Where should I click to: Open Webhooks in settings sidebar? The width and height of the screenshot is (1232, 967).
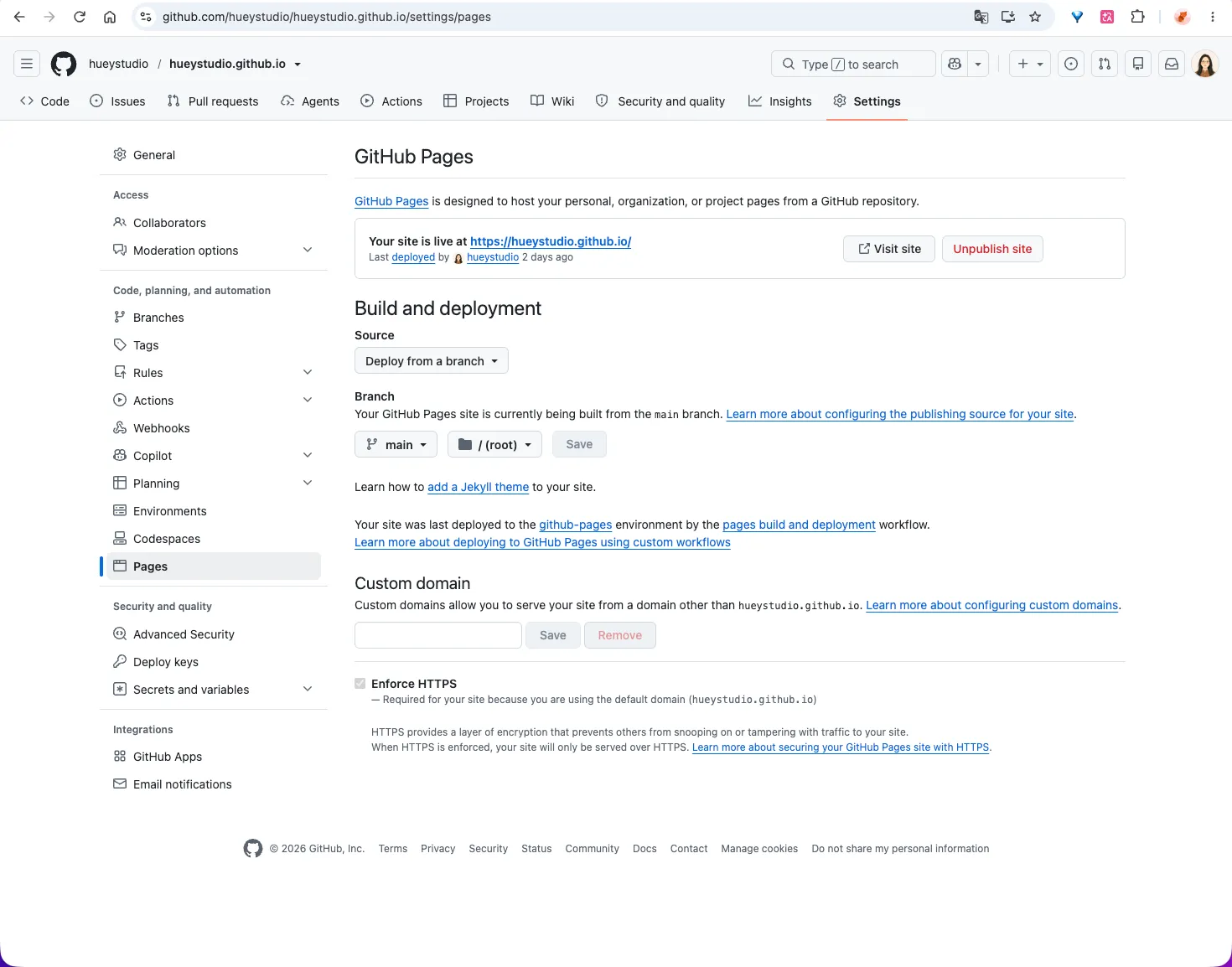pos(214,428)
